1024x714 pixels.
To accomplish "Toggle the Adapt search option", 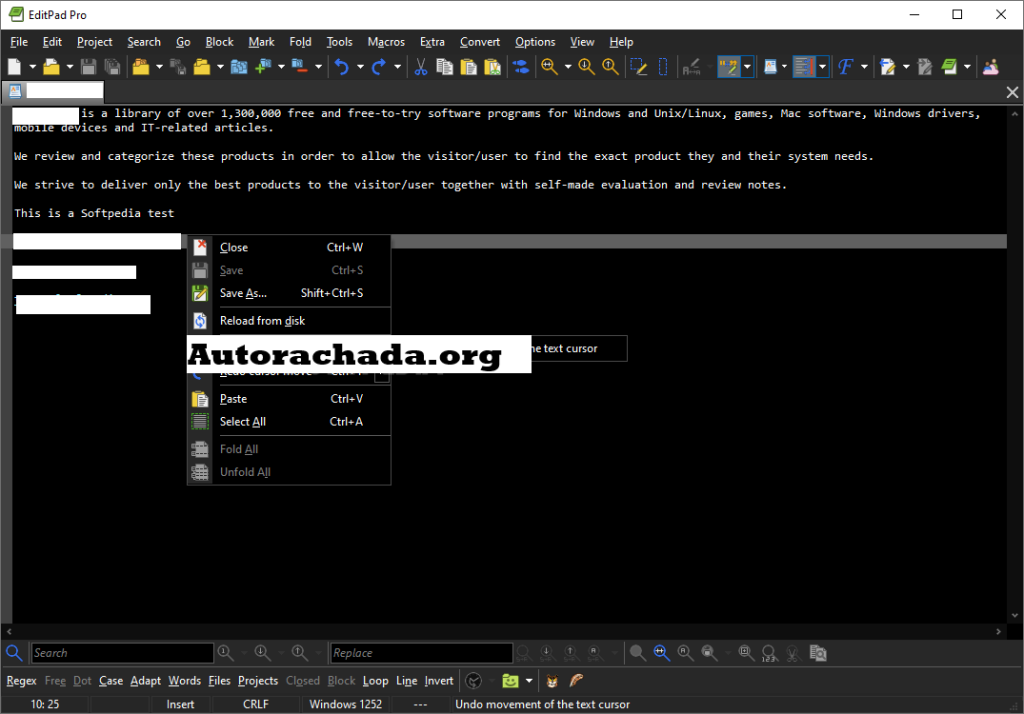I will [x=146, y=681].
